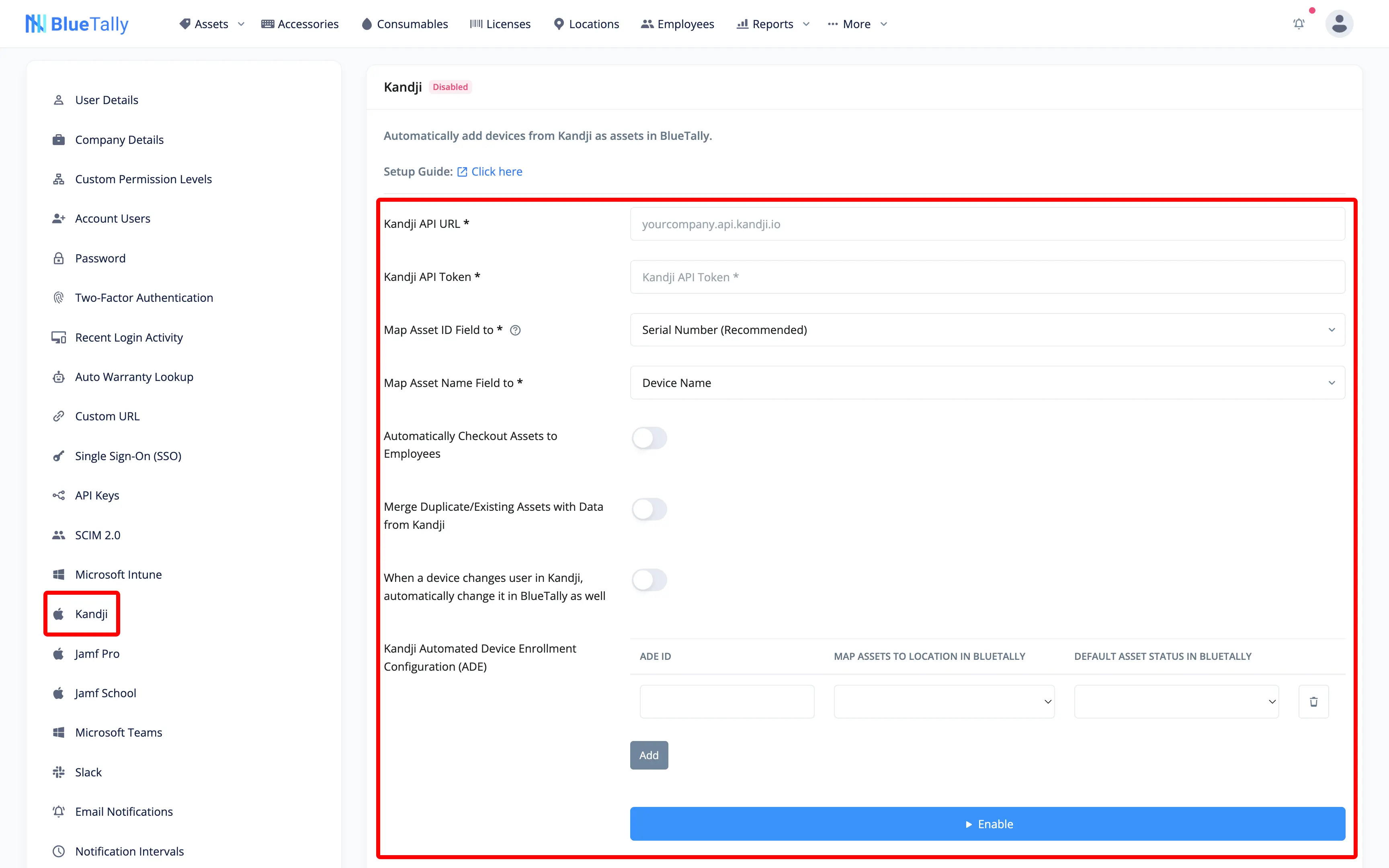1389x868 pixels.
Task: Click the Recent Login Activity devices icon
Action: pos(59,338)
